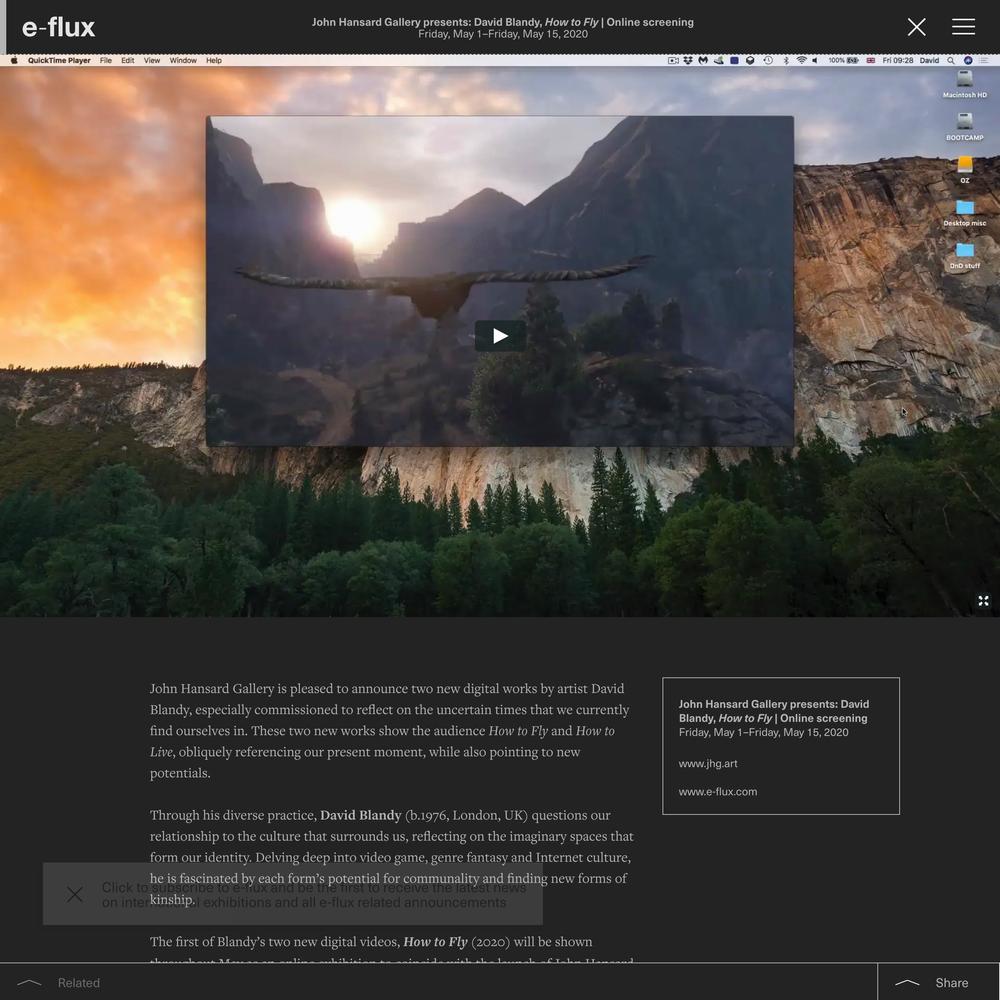Open the www.jhg.art link
Screen dimensions: 1000x1000
tap(708, 763)
